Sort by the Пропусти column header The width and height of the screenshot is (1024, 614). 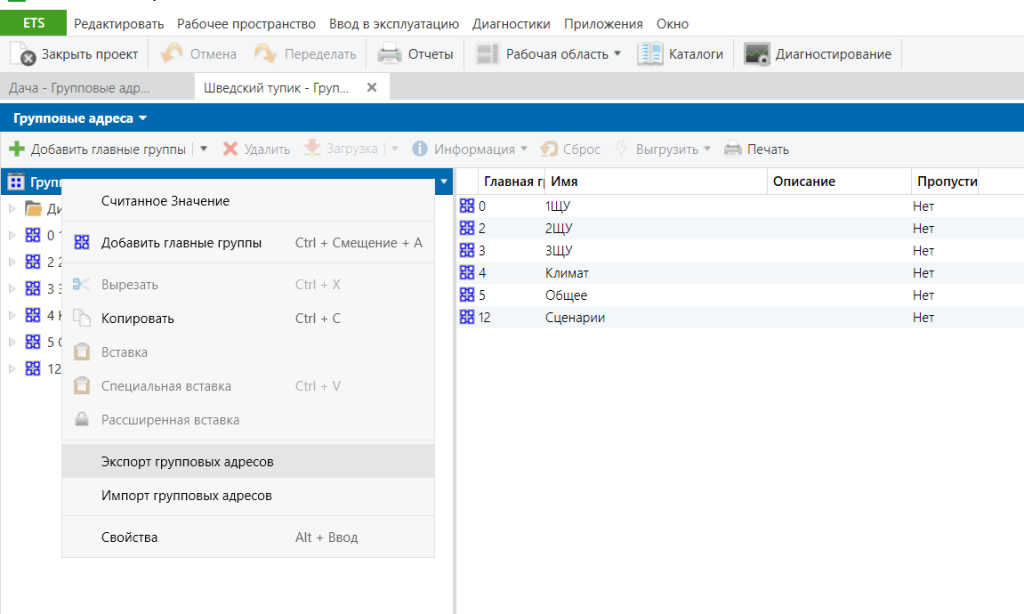pyautogui.click(x=945, y=181)
